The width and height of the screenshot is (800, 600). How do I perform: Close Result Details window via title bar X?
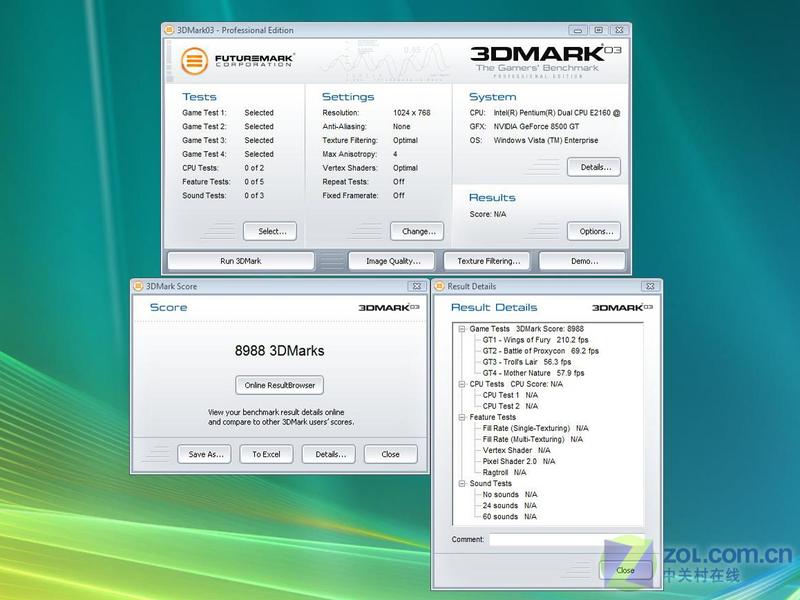click(x=650, y=286)
